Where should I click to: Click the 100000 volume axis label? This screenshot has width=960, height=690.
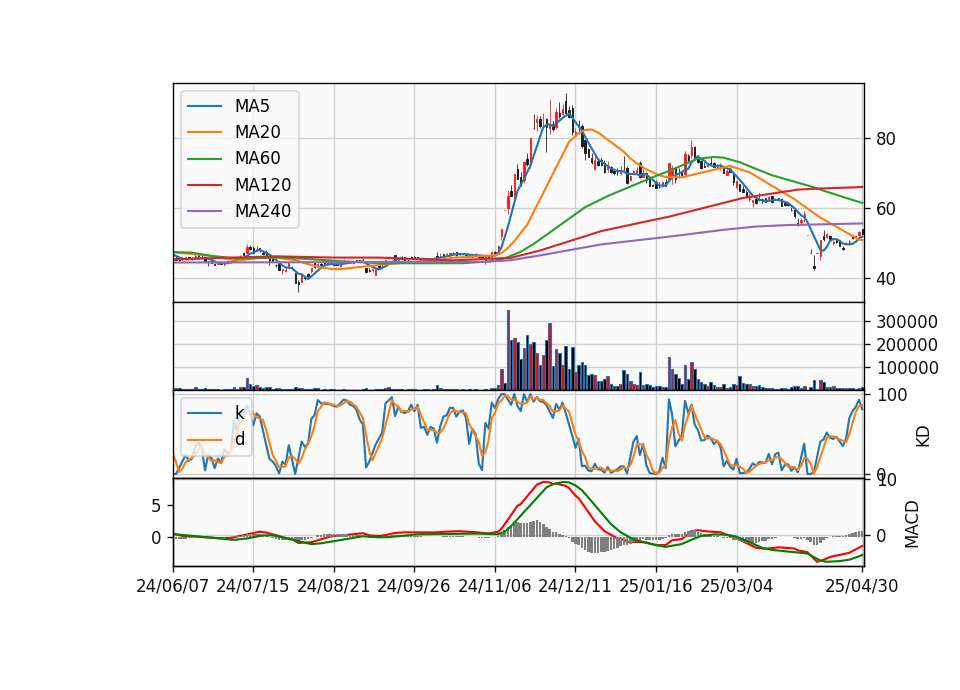(907, 368)
